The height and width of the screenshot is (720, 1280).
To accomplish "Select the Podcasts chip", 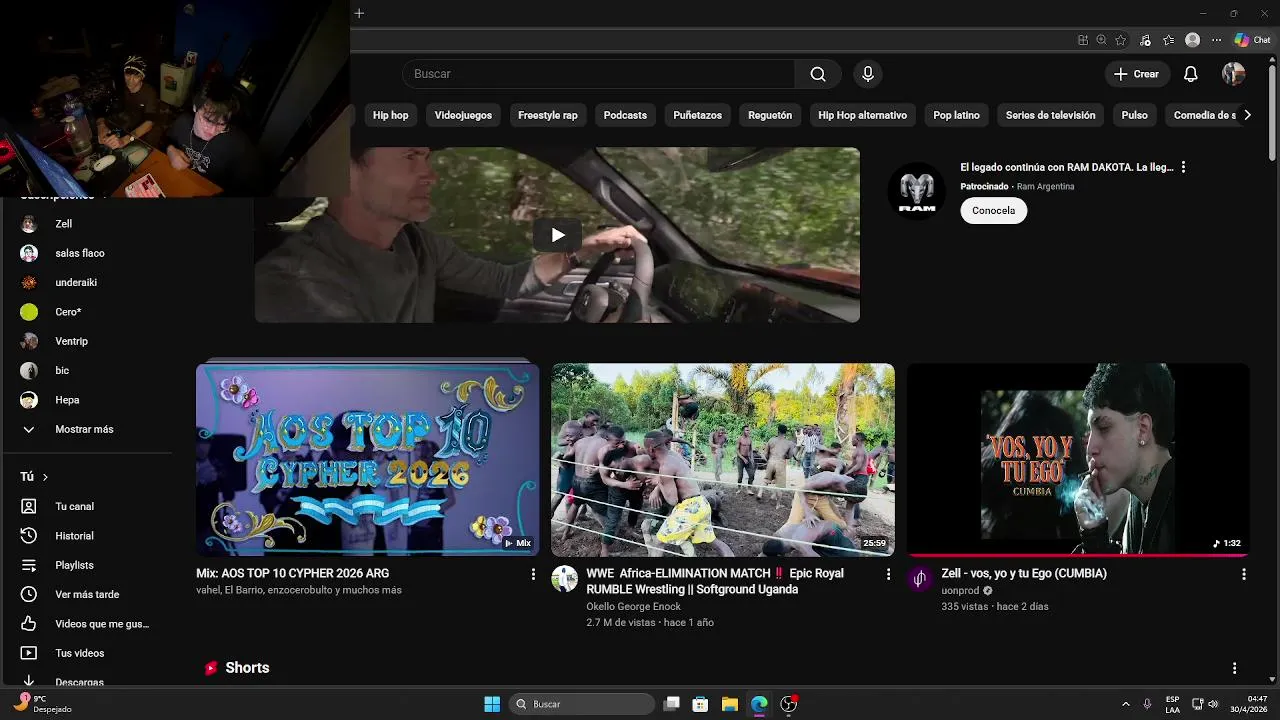I will (625, 115).
